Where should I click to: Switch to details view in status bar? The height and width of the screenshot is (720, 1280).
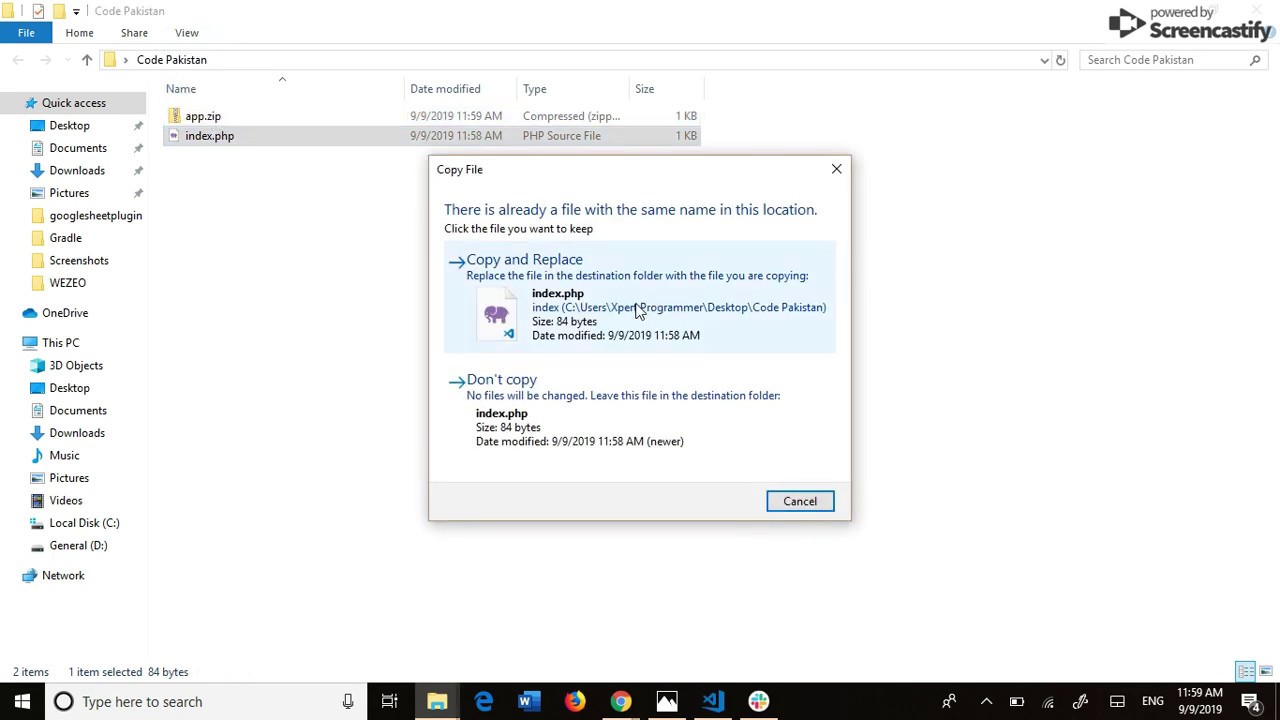point(1246,672)
